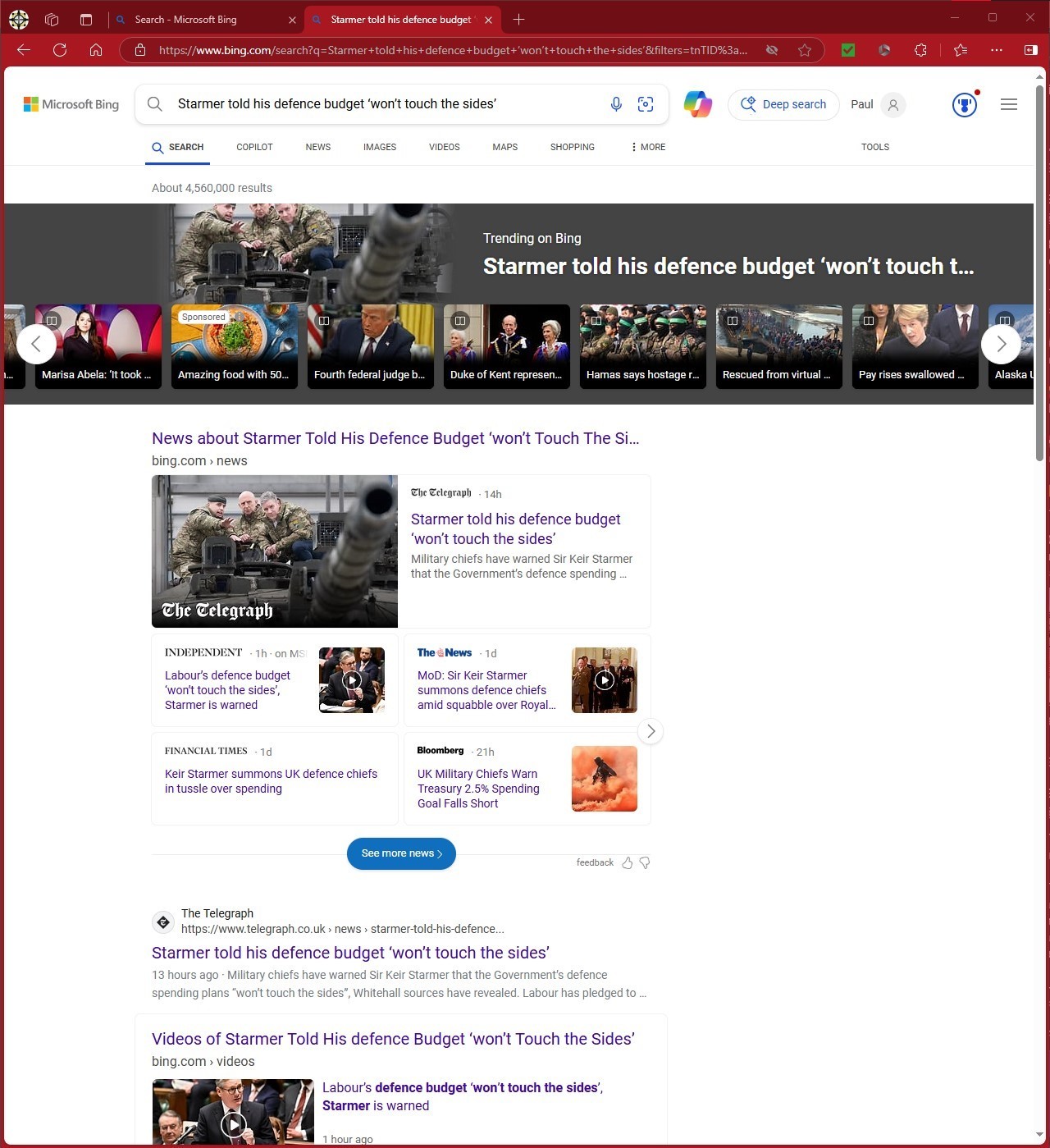Add this page to favorites with the star
The height and width of the screenshot is (1148, 1050).
(805, 50)
